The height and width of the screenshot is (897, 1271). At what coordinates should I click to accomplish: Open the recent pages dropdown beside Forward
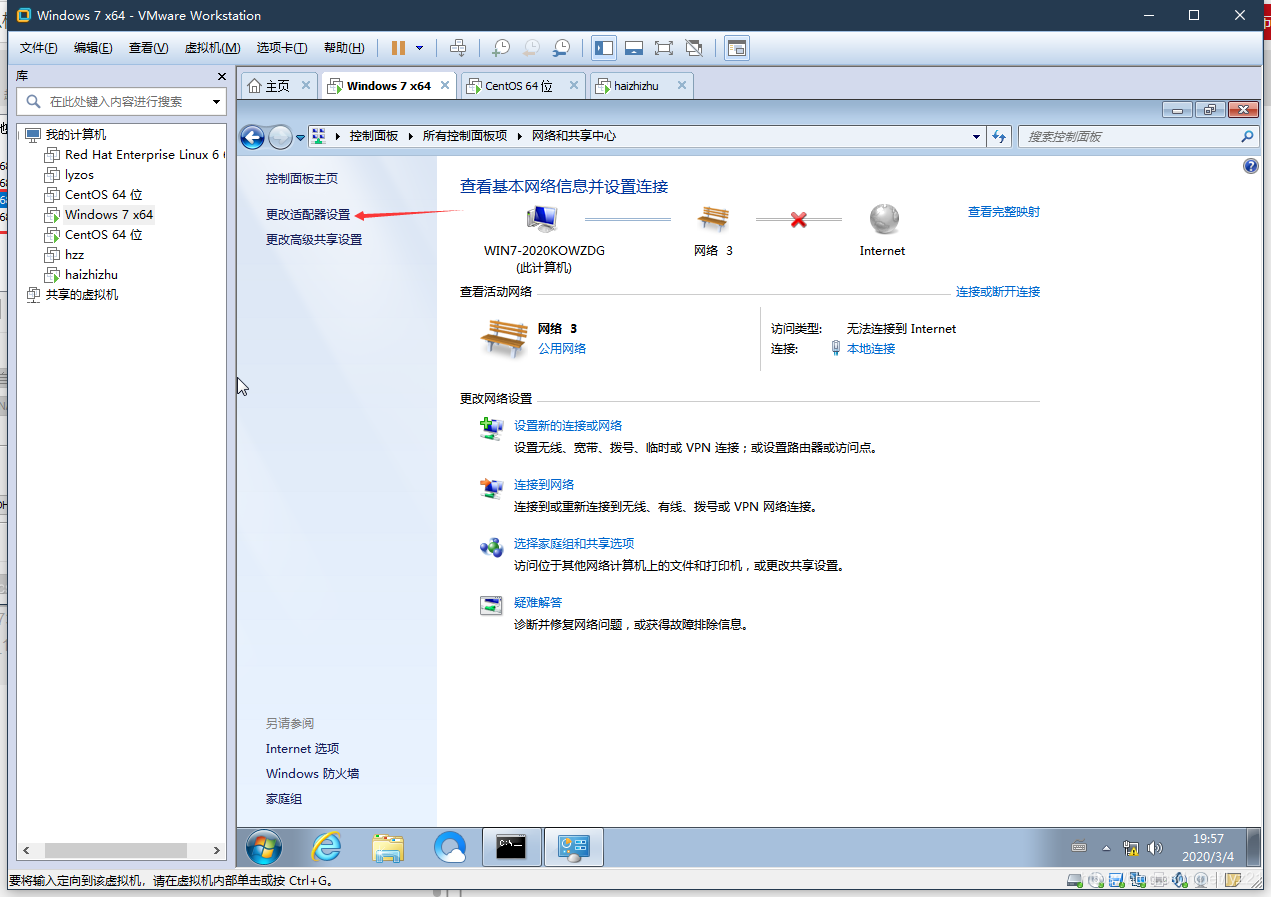[x=300, y=138]
